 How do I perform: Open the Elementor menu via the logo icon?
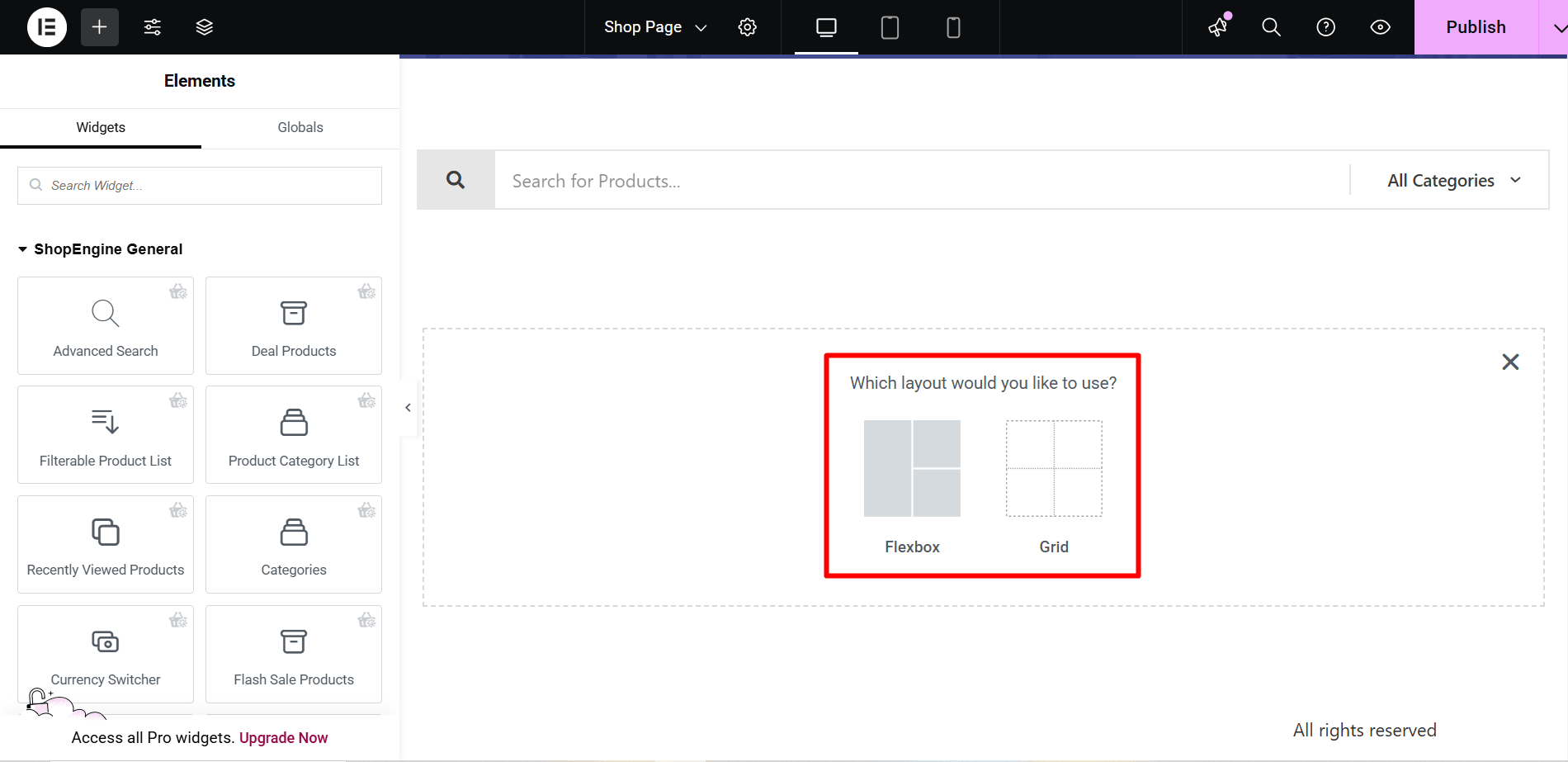click(47, 26)
